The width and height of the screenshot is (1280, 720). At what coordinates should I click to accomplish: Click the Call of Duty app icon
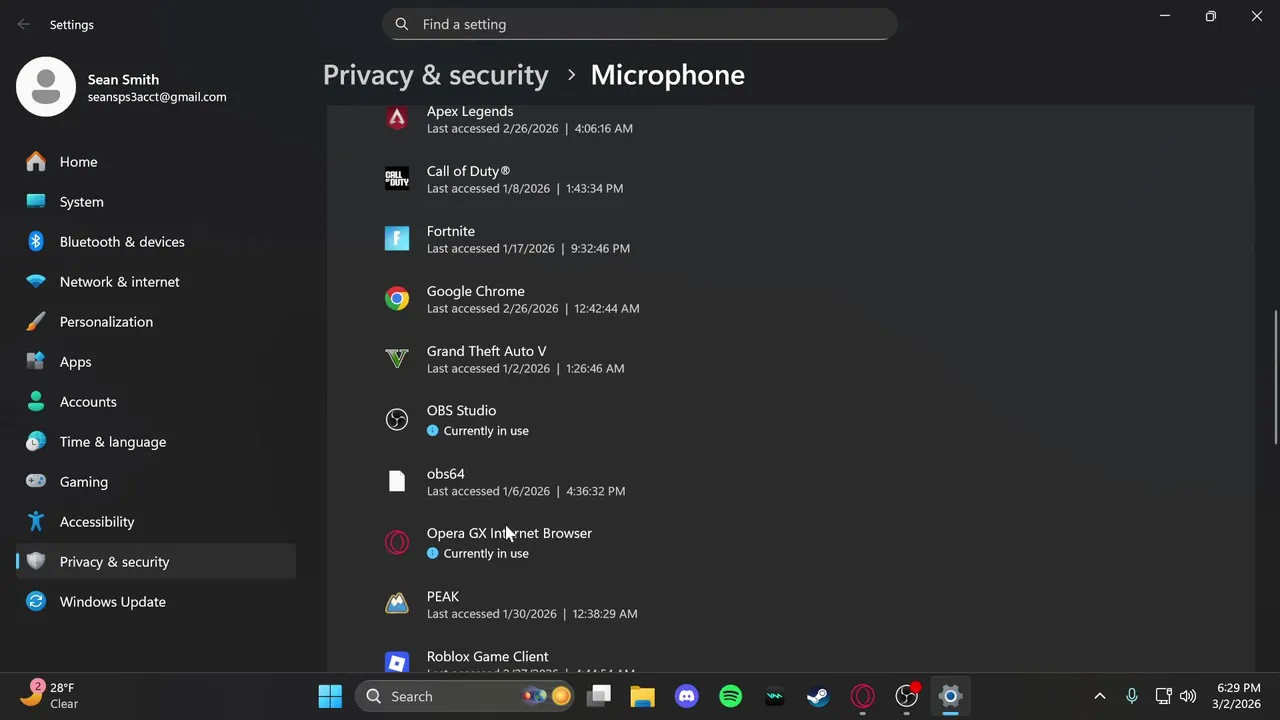tap(397, 179)
